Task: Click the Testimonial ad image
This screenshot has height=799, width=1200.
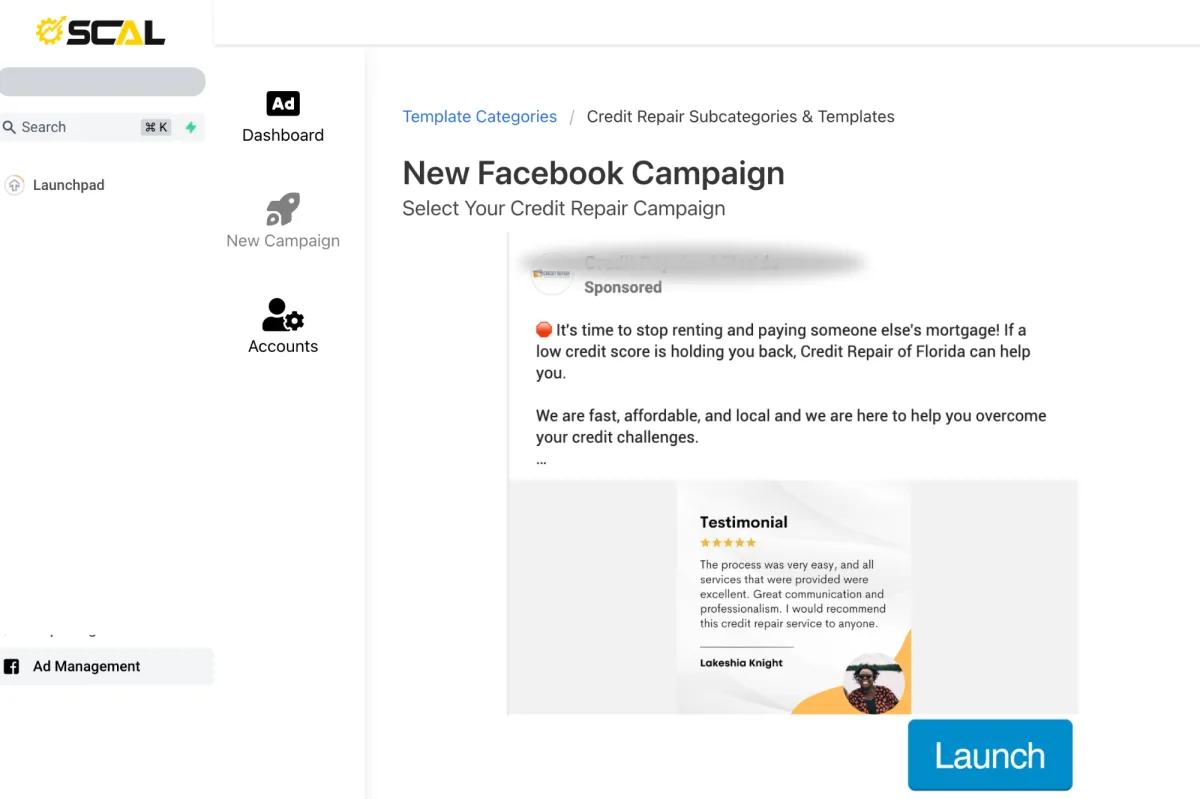Action: coord(793,597)
